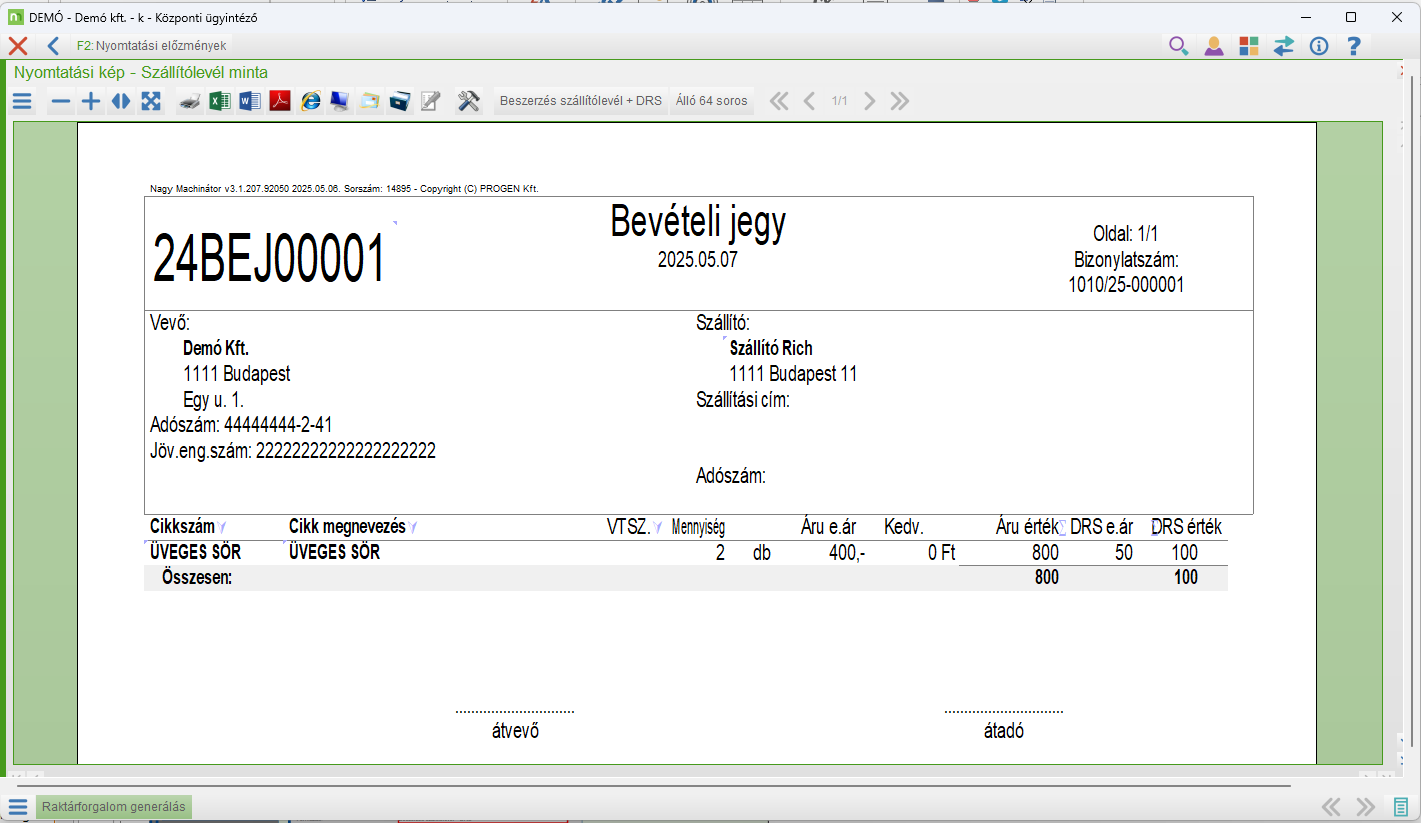Go back with the blue arrow
Viewport: 1421px width, 823px height.
53,46
